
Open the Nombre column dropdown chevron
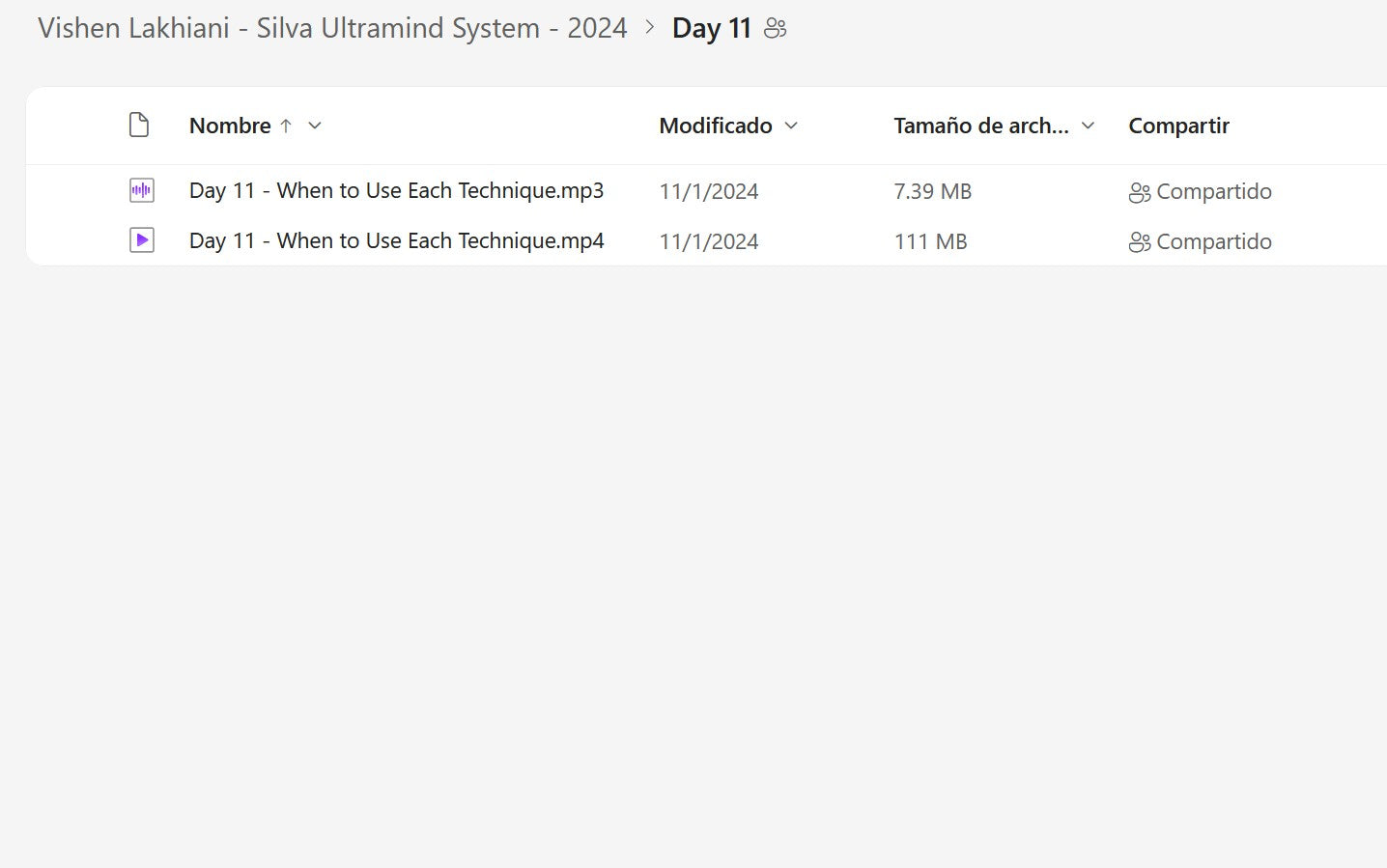tap(315, 126)
